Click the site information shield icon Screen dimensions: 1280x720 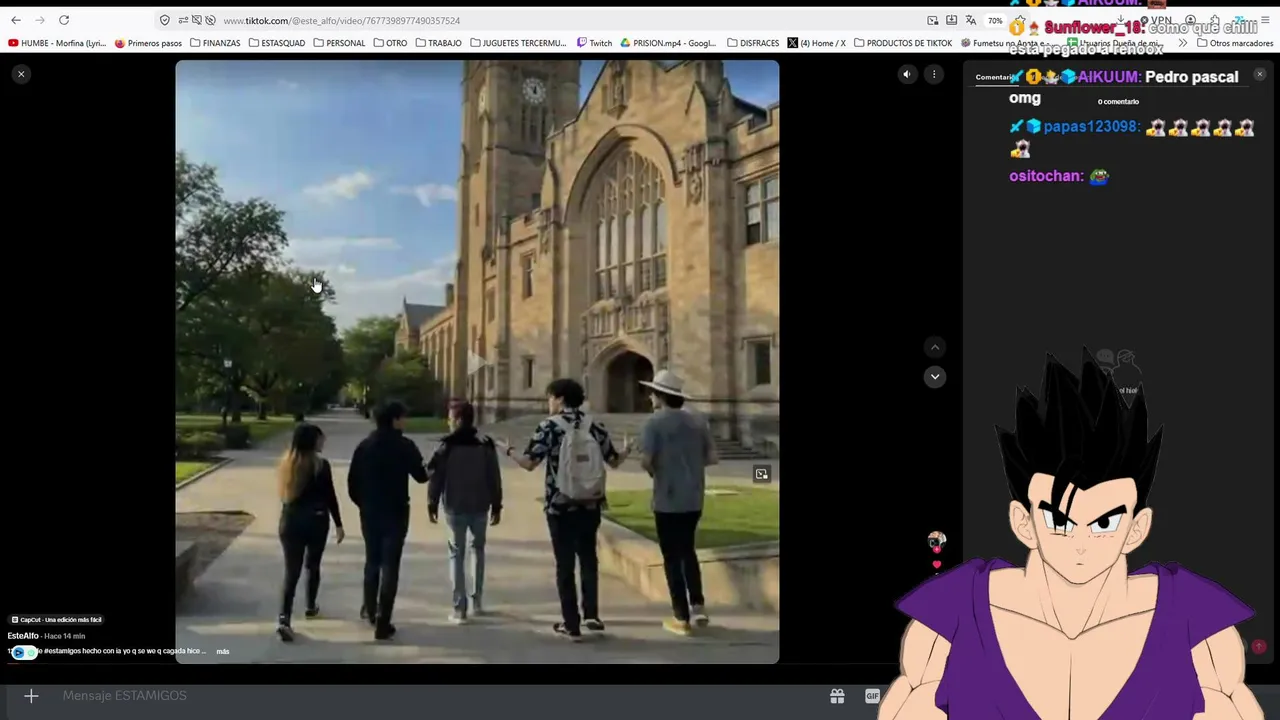(164, 20)
